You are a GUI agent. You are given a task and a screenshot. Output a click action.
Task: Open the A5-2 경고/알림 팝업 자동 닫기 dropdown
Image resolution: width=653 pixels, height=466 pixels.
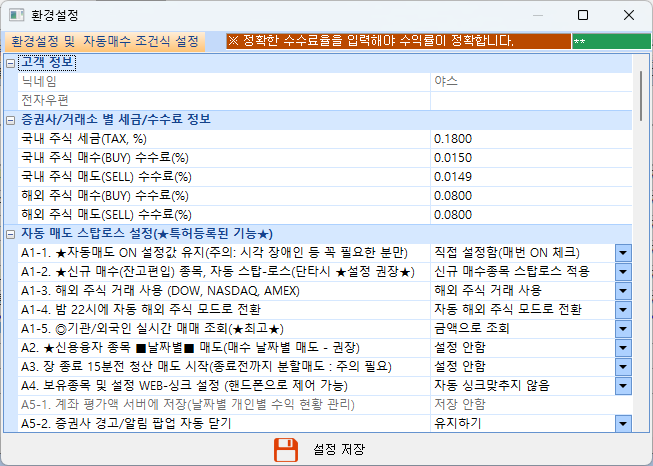point(622,424)
